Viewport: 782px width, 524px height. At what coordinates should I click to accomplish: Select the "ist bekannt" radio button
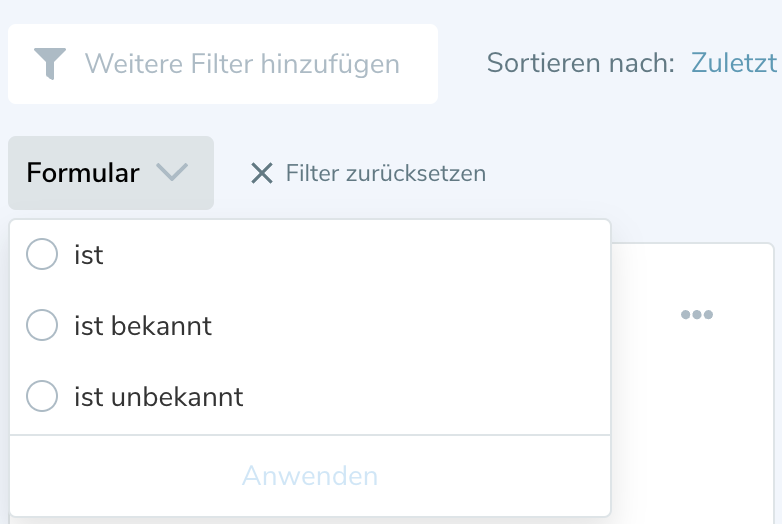coord(42,326)
